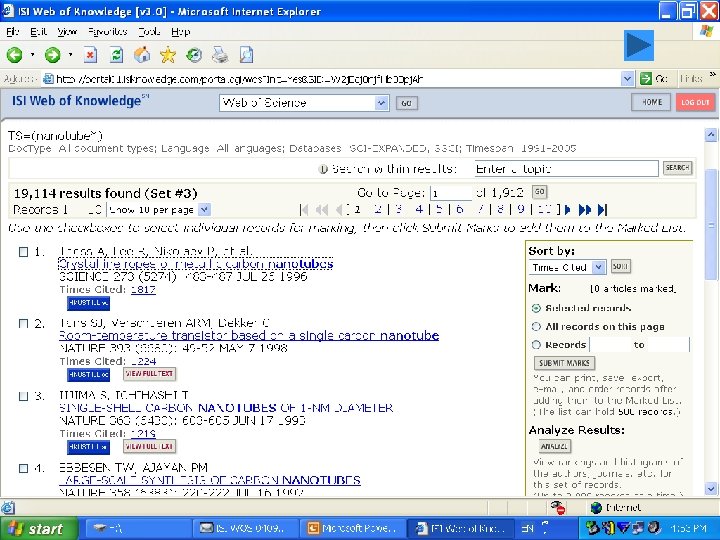This screenshot has width=720, height=540.
Task: Open the History toolbar icon
Action: pyautogui.click(x=194, y=55)
